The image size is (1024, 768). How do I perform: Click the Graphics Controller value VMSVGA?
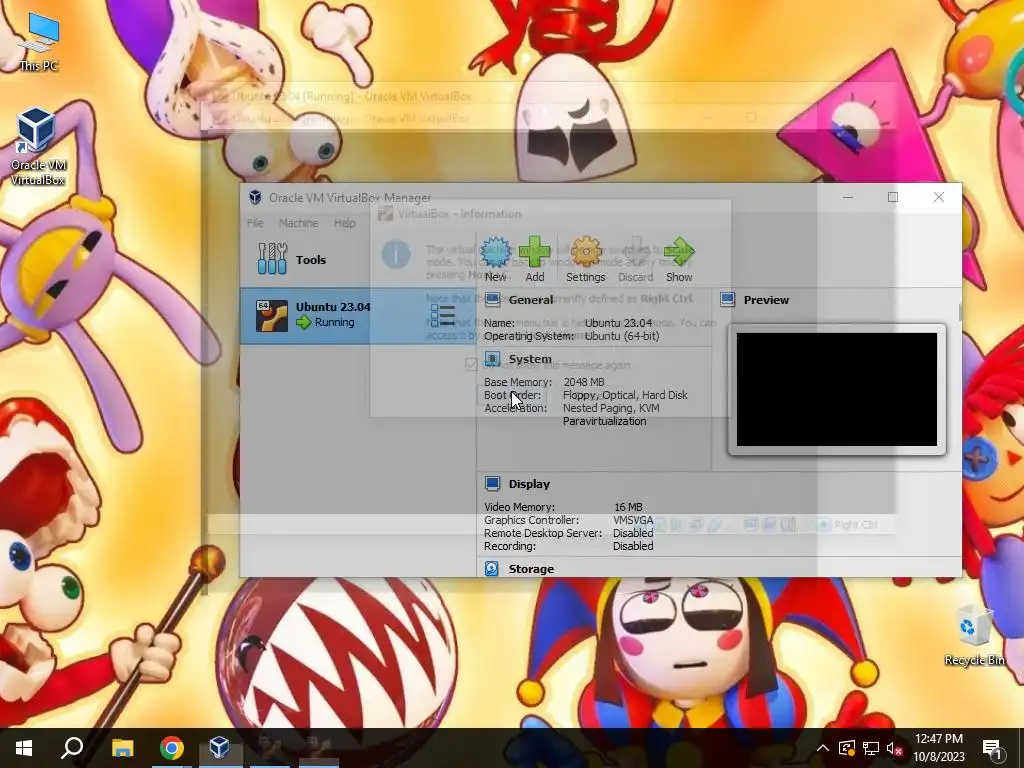tap(633, 520)
